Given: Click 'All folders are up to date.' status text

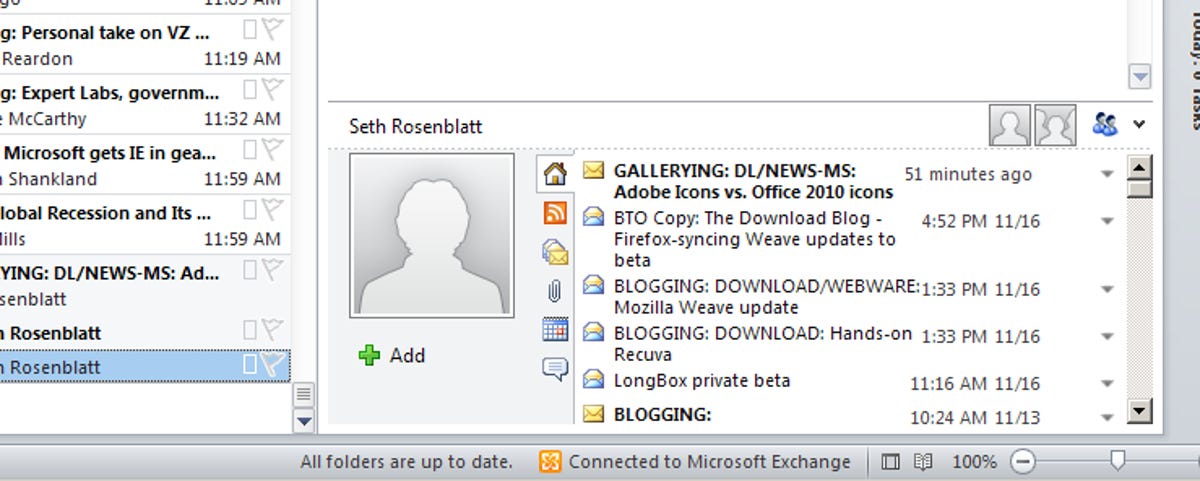Looking at the screenshot, I should [x=406, y=462].
